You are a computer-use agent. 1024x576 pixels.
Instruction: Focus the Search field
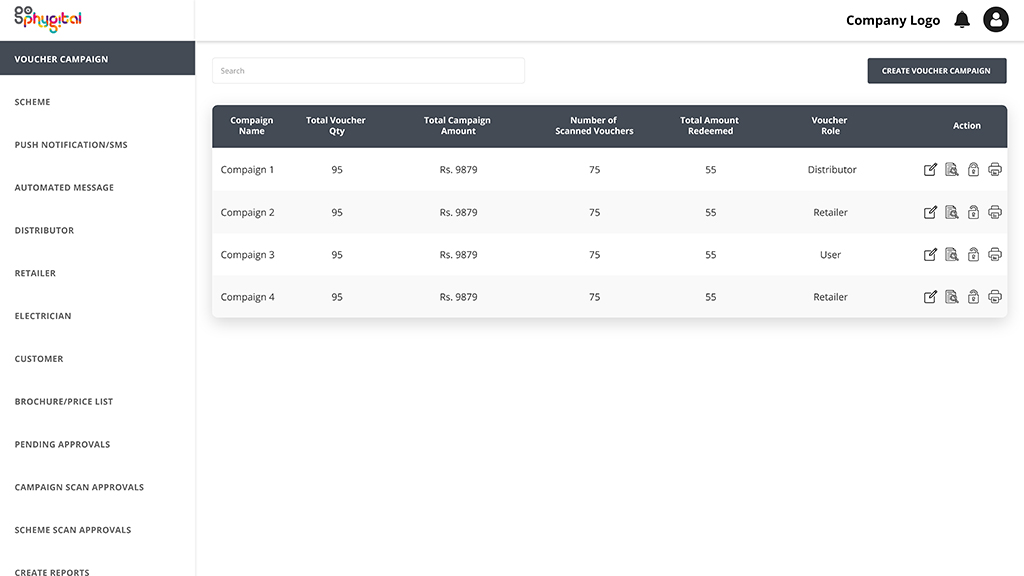(x=368, y=71)
